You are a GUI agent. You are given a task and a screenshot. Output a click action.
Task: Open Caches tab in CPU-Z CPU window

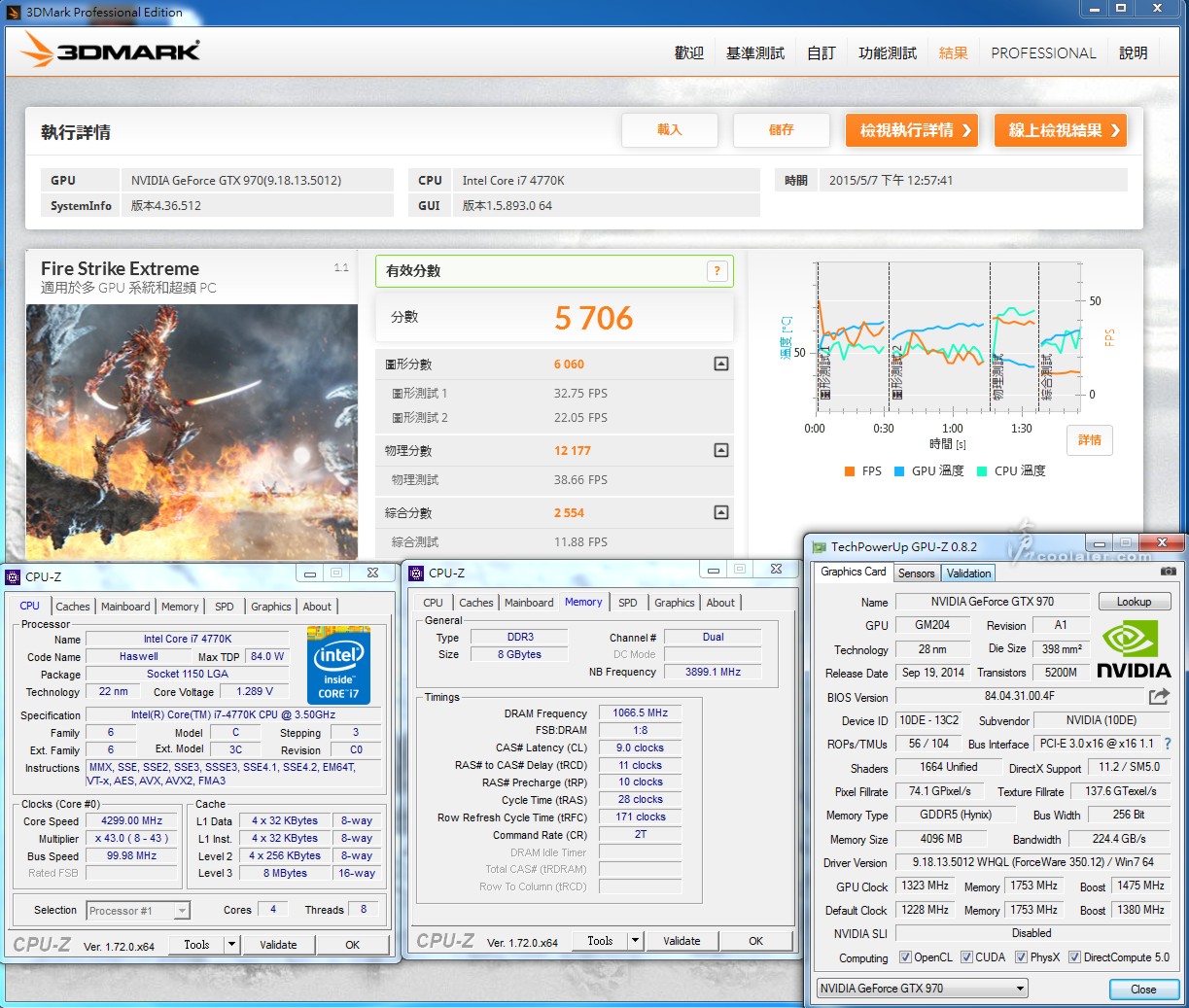(x=73, y=607)
